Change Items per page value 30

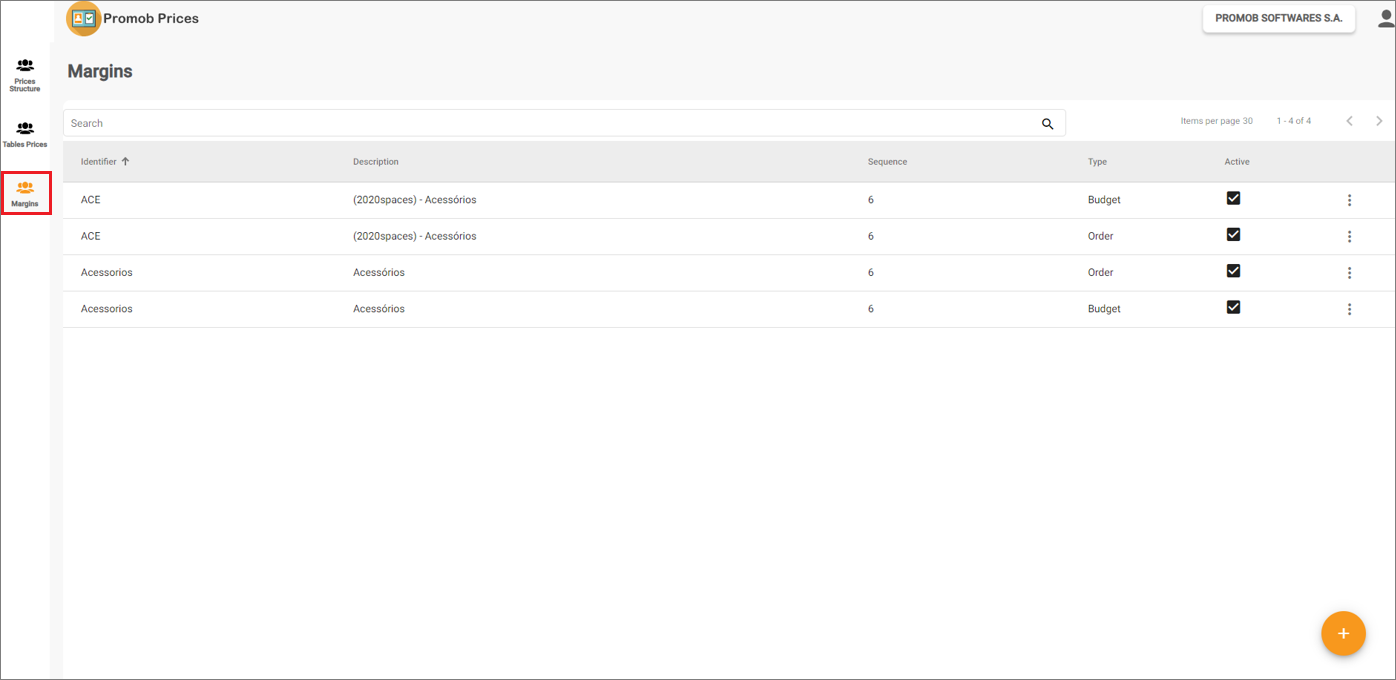(1247, 121)
